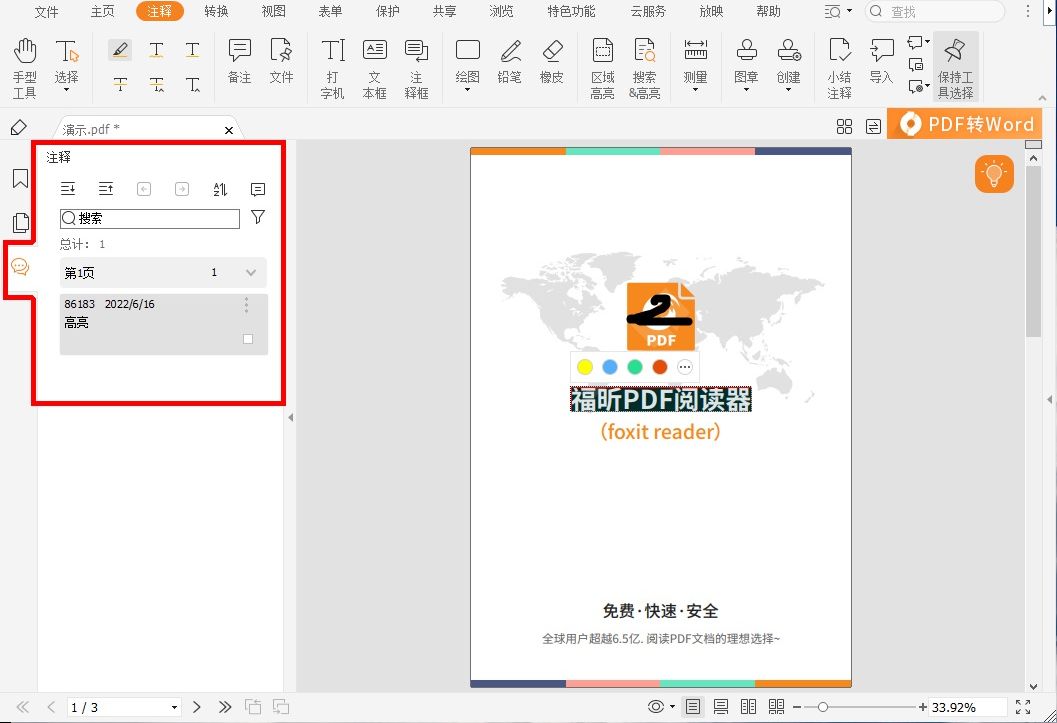Toggle the orange light bulb assistant
Image resolution: width=1057 pixels, height=723 pixels.
993,173
